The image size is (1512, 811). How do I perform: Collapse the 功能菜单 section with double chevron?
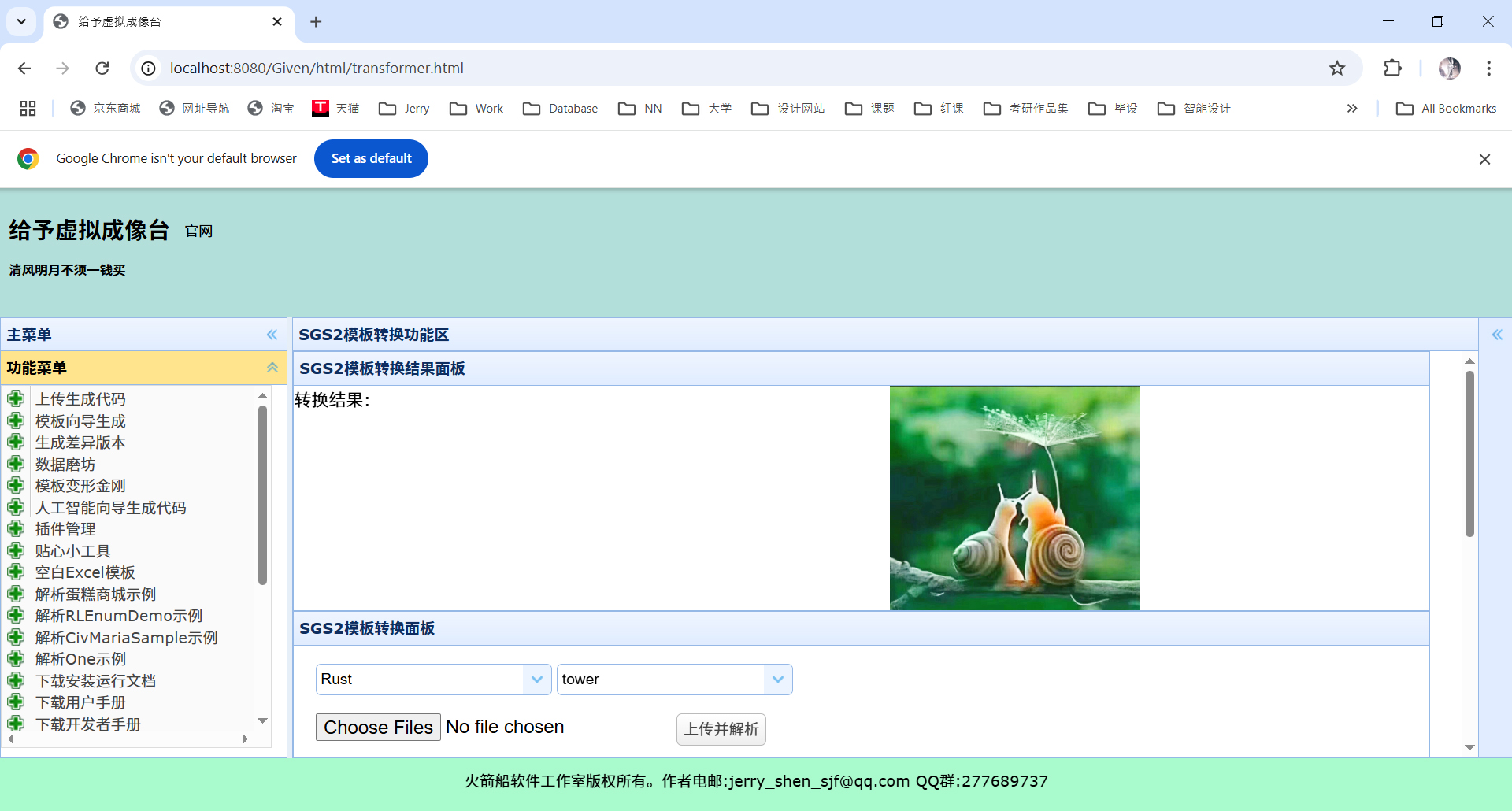272,367
